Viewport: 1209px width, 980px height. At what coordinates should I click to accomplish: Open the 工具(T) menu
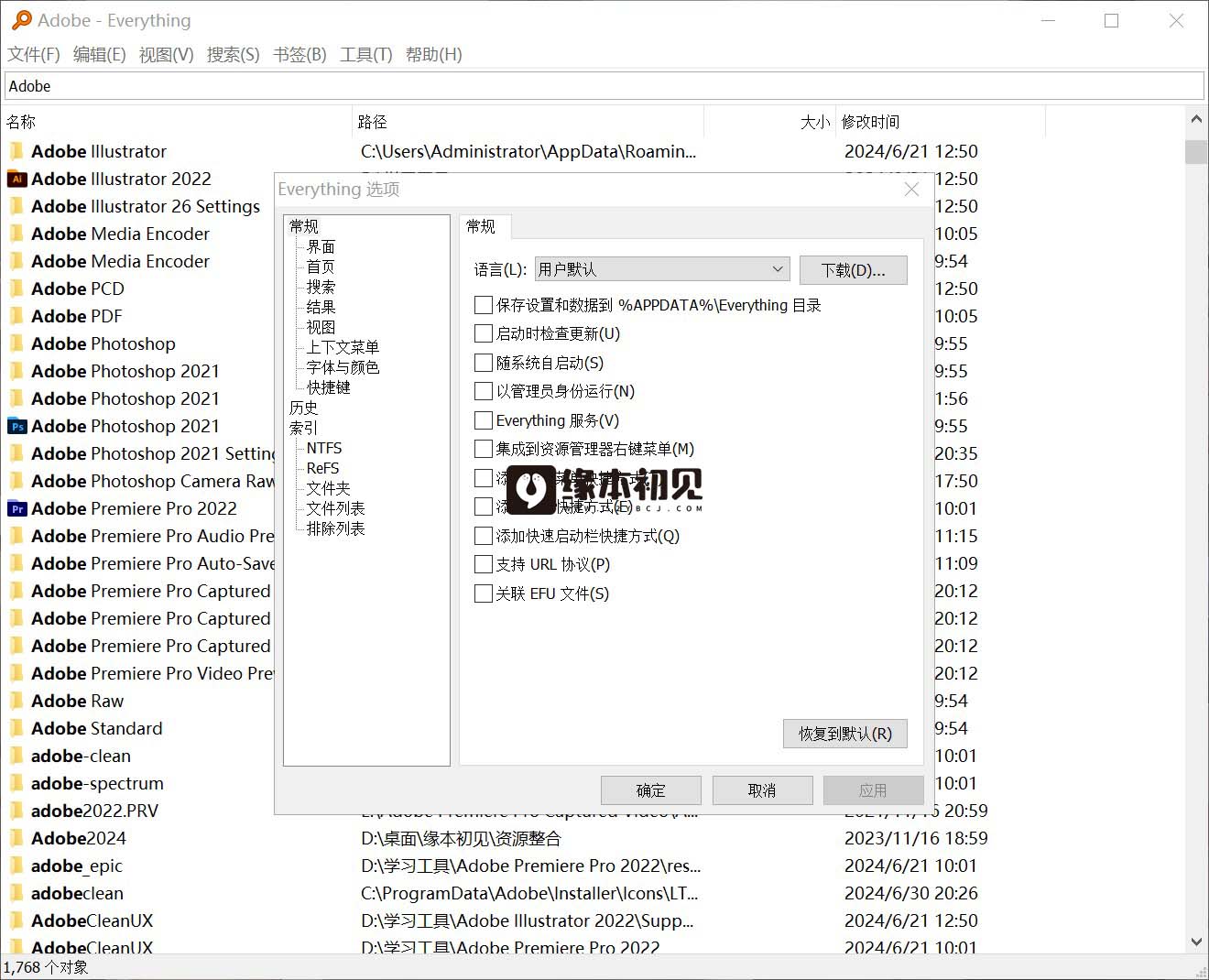tap(366, 55)
